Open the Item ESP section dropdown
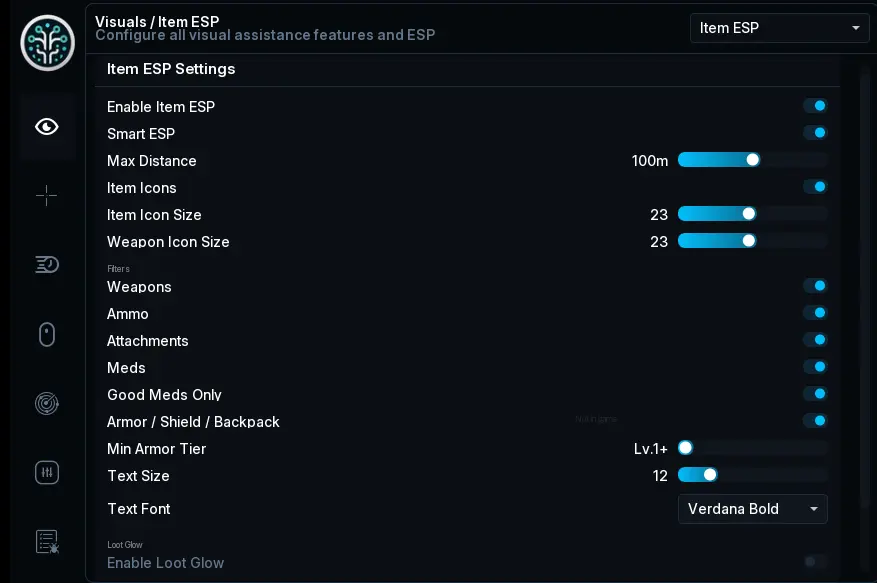Screen dimensions: 877x583 (779, 28)
